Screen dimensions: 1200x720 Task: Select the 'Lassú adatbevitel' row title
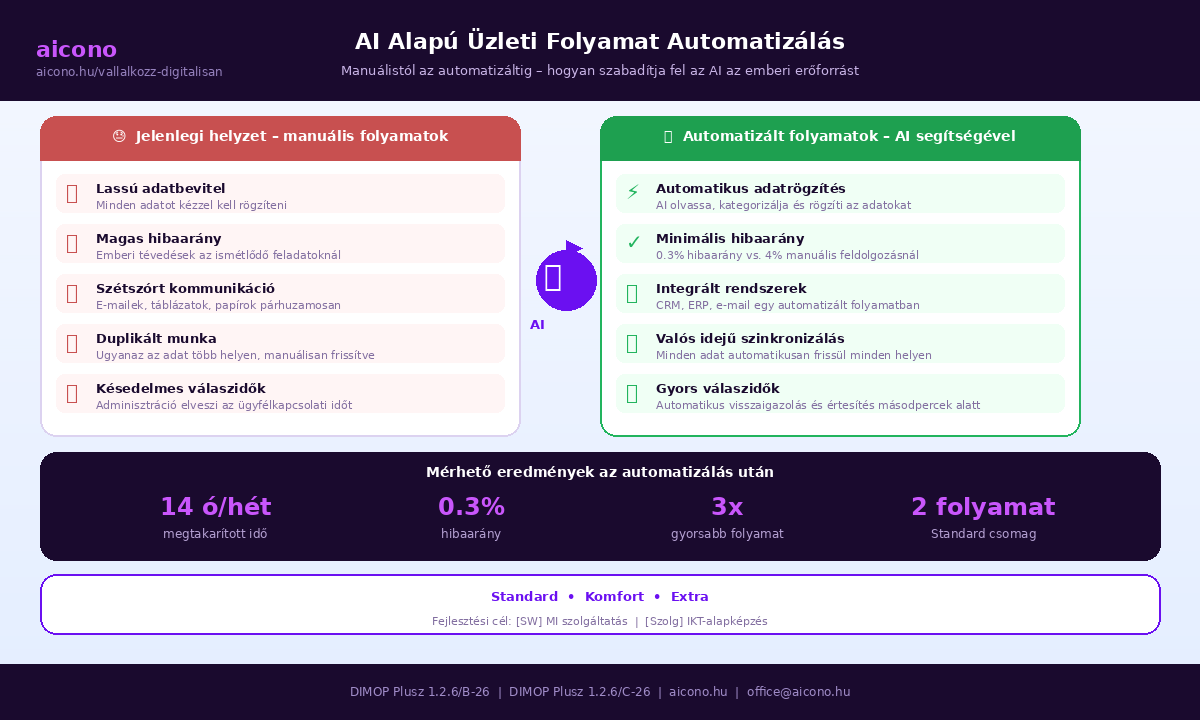pos(160,188)
